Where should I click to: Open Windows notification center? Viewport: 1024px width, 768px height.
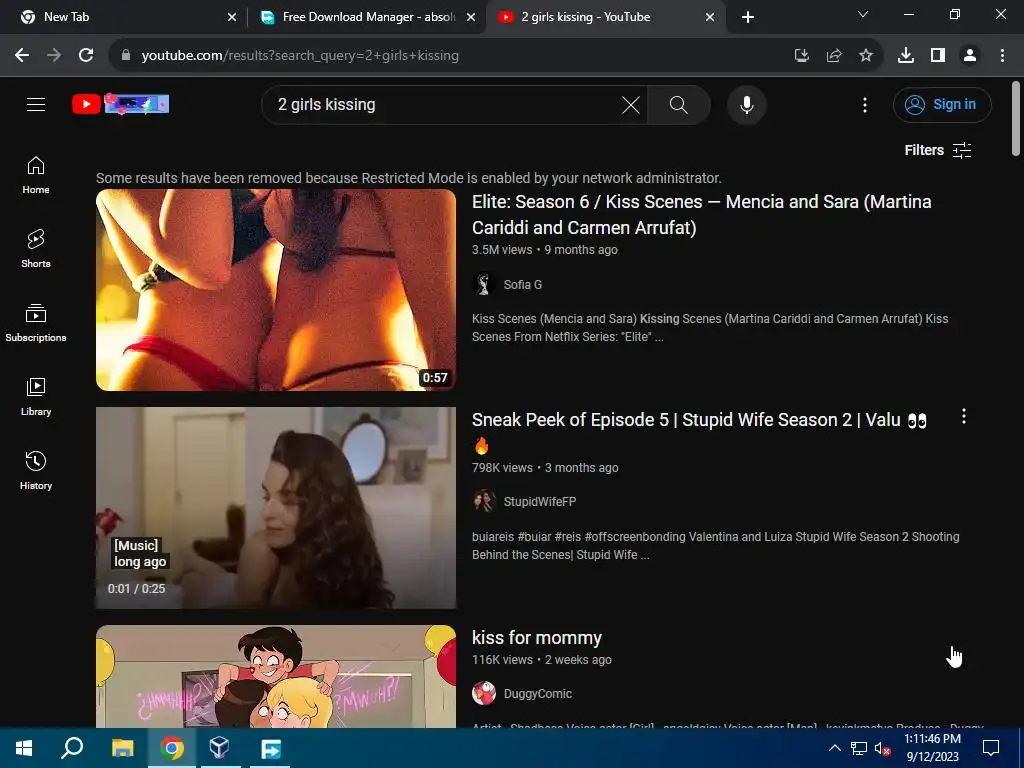(x=991, y=748)
